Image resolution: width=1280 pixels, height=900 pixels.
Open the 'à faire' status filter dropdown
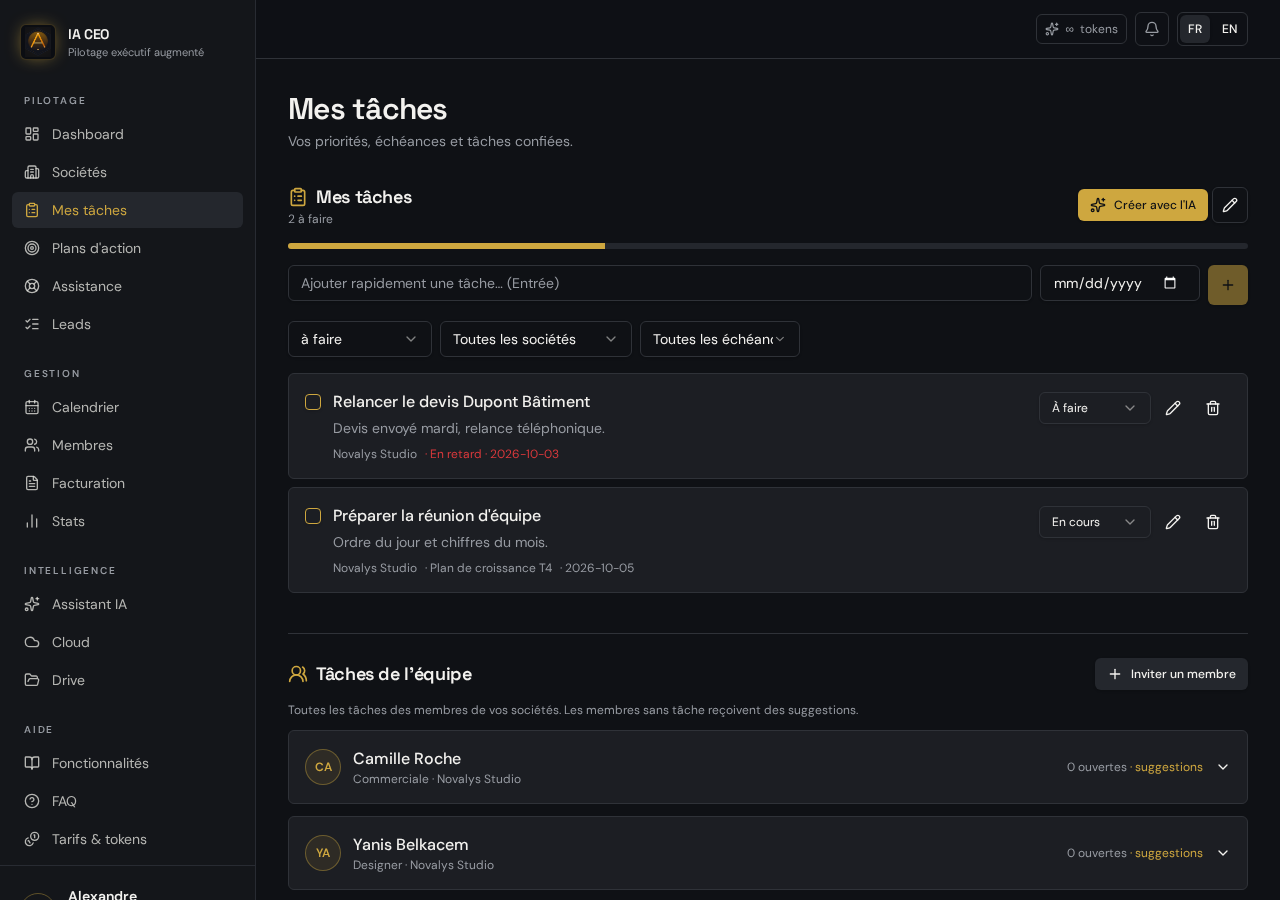[360, 339]
